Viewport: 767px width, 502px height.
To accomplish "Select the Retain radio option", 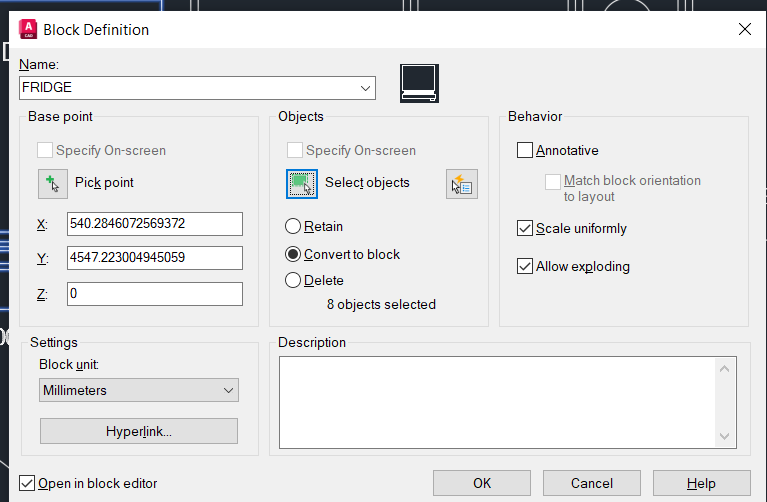I will (x=293, y=226).
